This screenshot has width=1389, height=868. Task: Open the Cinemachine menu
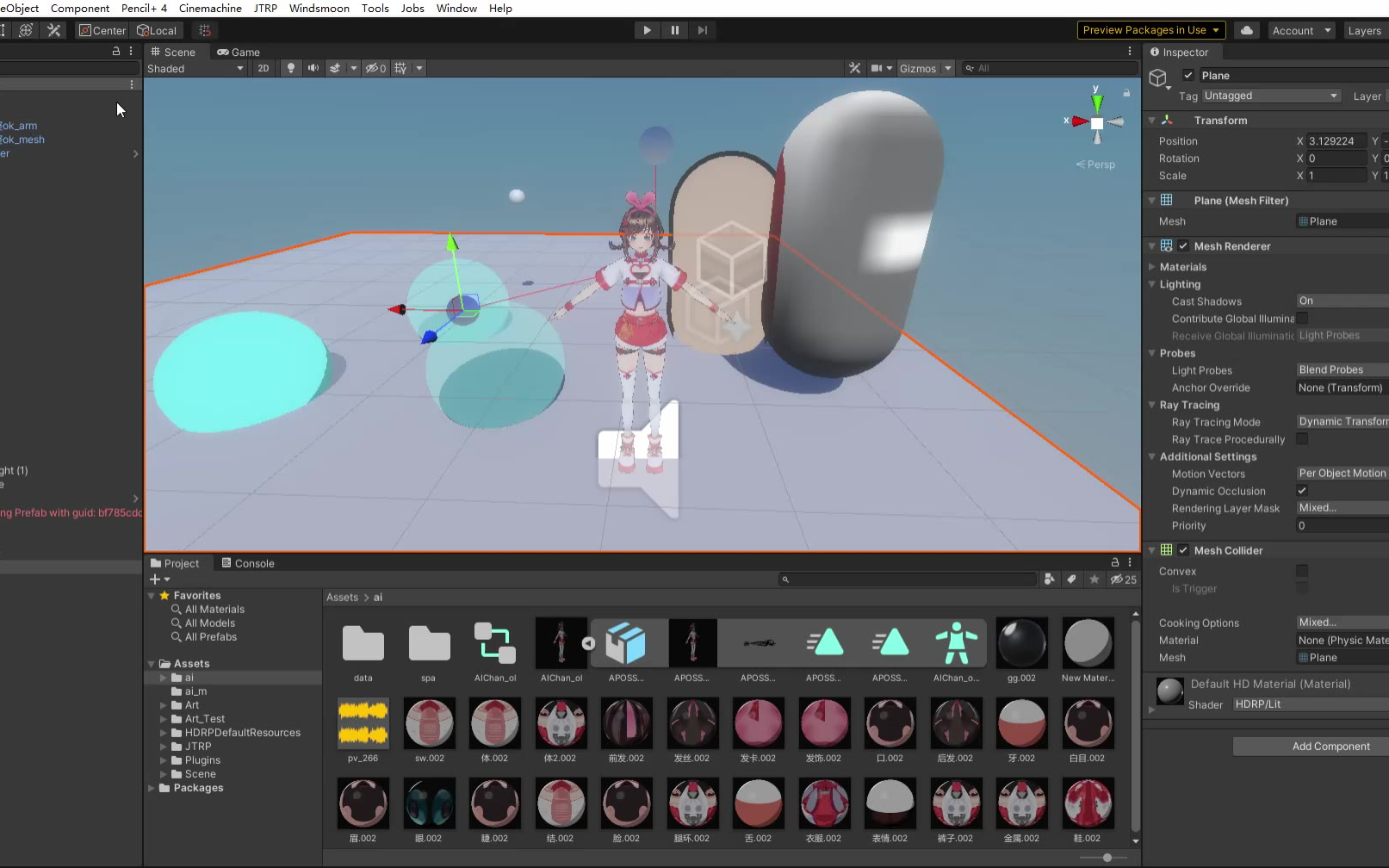pos(210,8)
